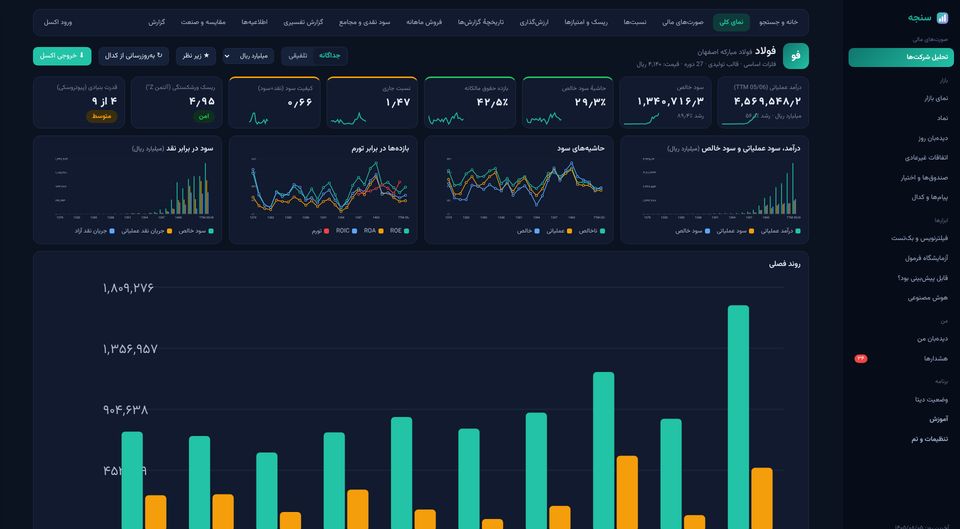Click the sparkline in حاشیهٔ سود خالص card
This screenshot has height=529, width=960.
point(543,118)
